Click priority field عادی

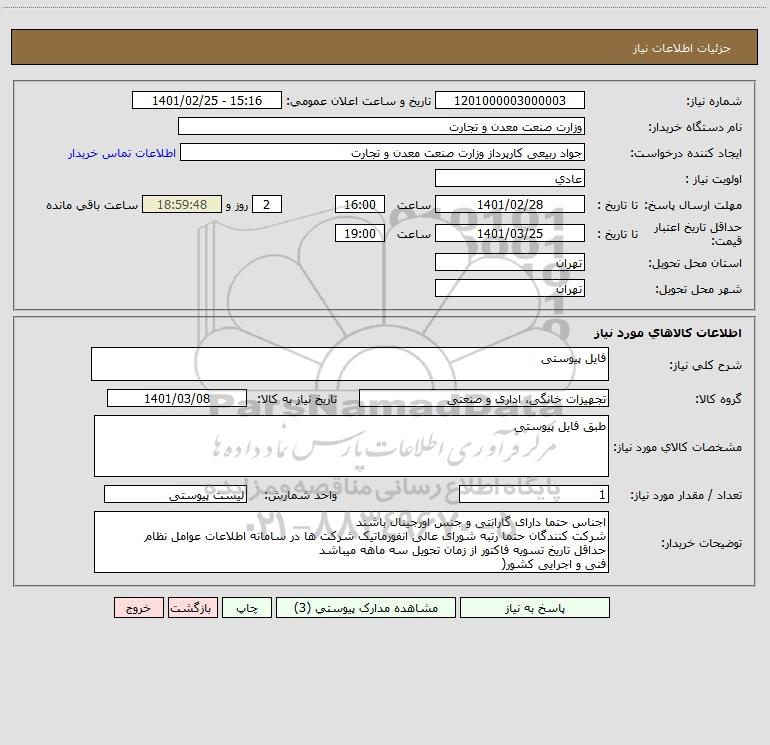[510, 178]
